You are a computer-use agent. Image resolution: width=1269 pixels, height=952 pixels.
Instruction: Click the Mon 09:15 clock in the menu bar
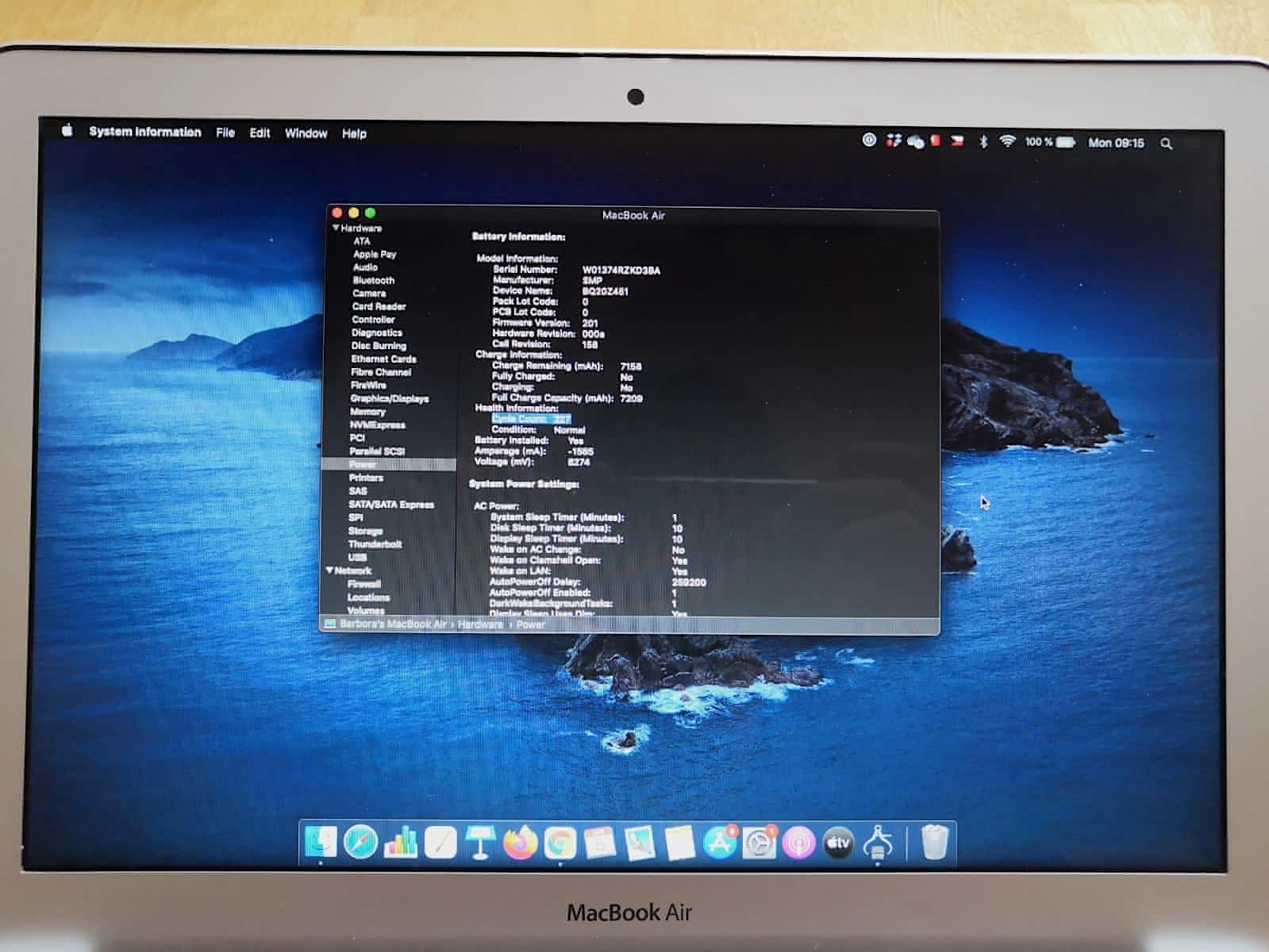pyautogui.click(x=1116, y=143)
